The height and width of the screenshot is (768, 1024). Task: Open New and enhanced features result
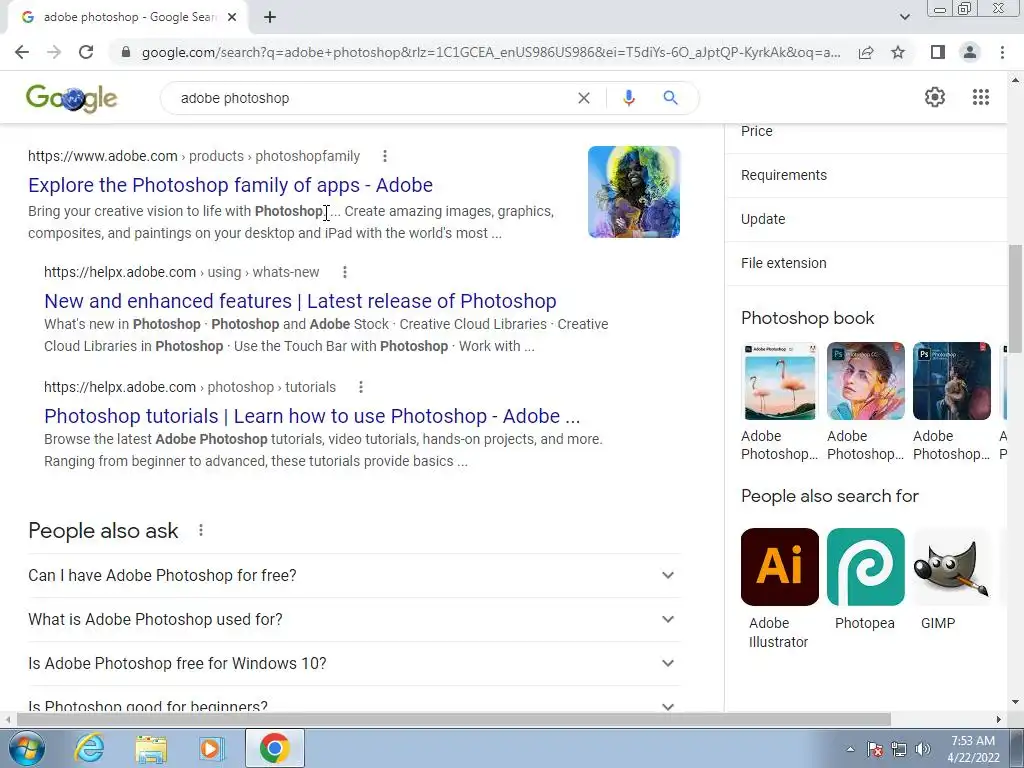point(300,301)
